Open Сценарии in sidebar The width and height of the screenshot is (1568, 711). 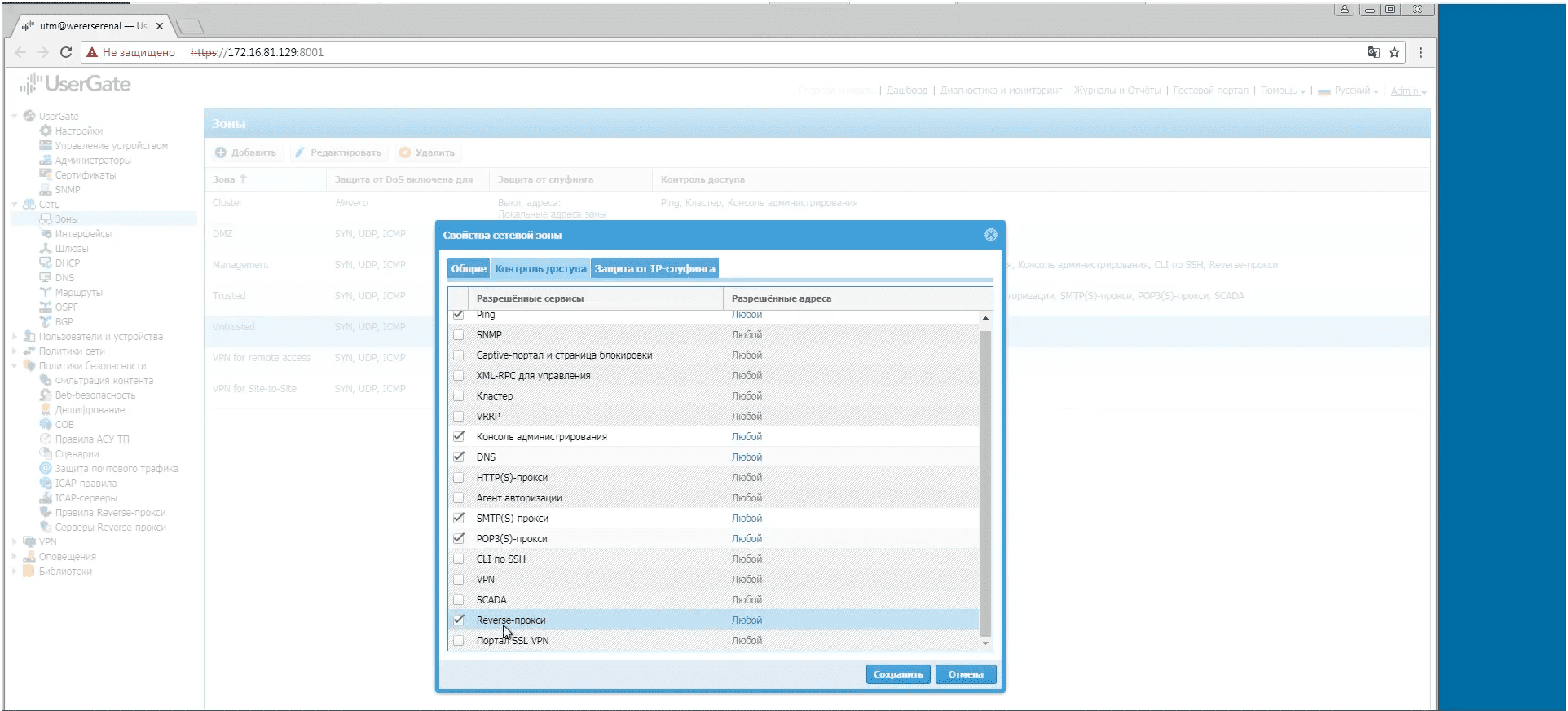coord(77,454)
